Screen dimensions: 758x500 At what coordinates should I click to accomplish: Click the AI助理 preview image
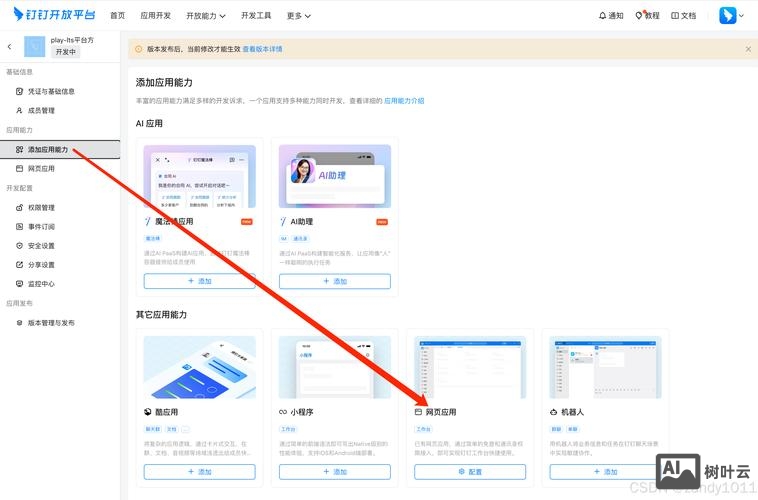tap(335, 176)
